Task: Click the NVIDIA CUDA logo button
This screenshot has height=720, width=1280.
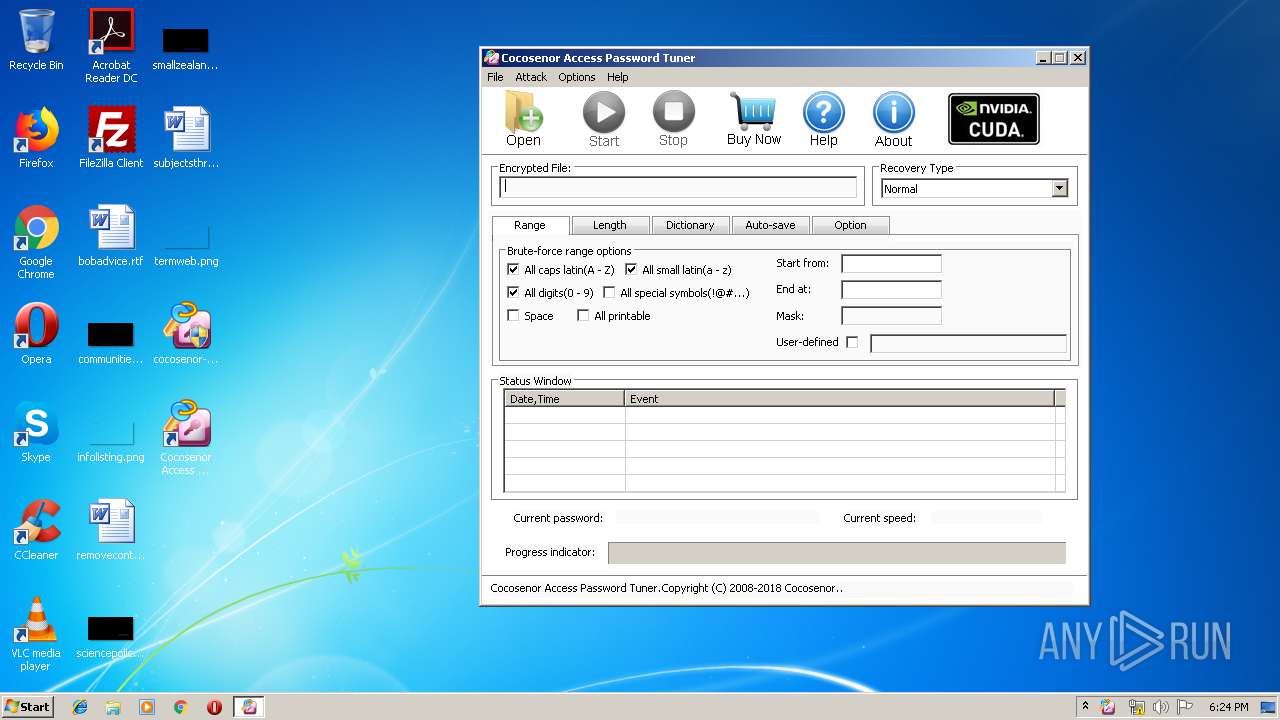Action: coord(994,119)
